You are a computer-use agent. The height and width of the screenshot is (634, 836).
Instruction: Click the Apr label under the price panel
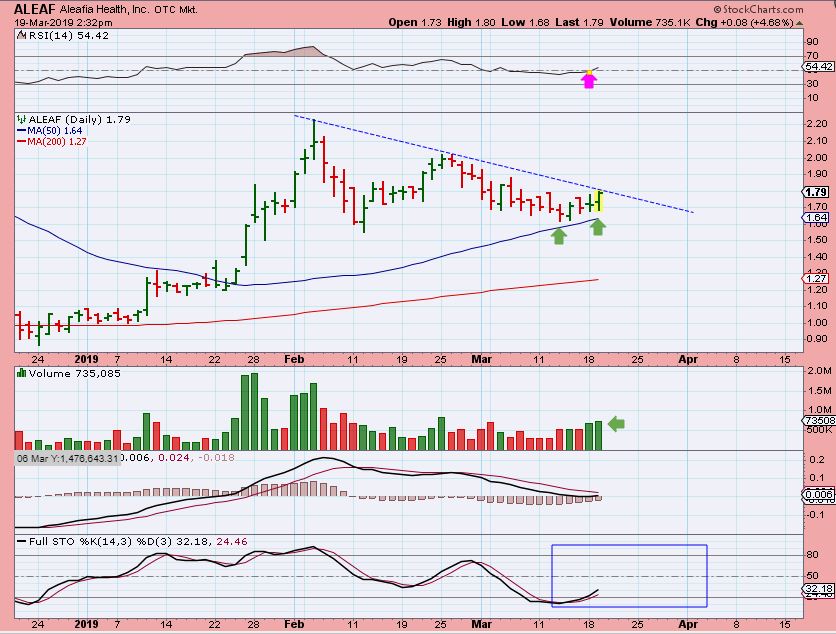point(688,359)
